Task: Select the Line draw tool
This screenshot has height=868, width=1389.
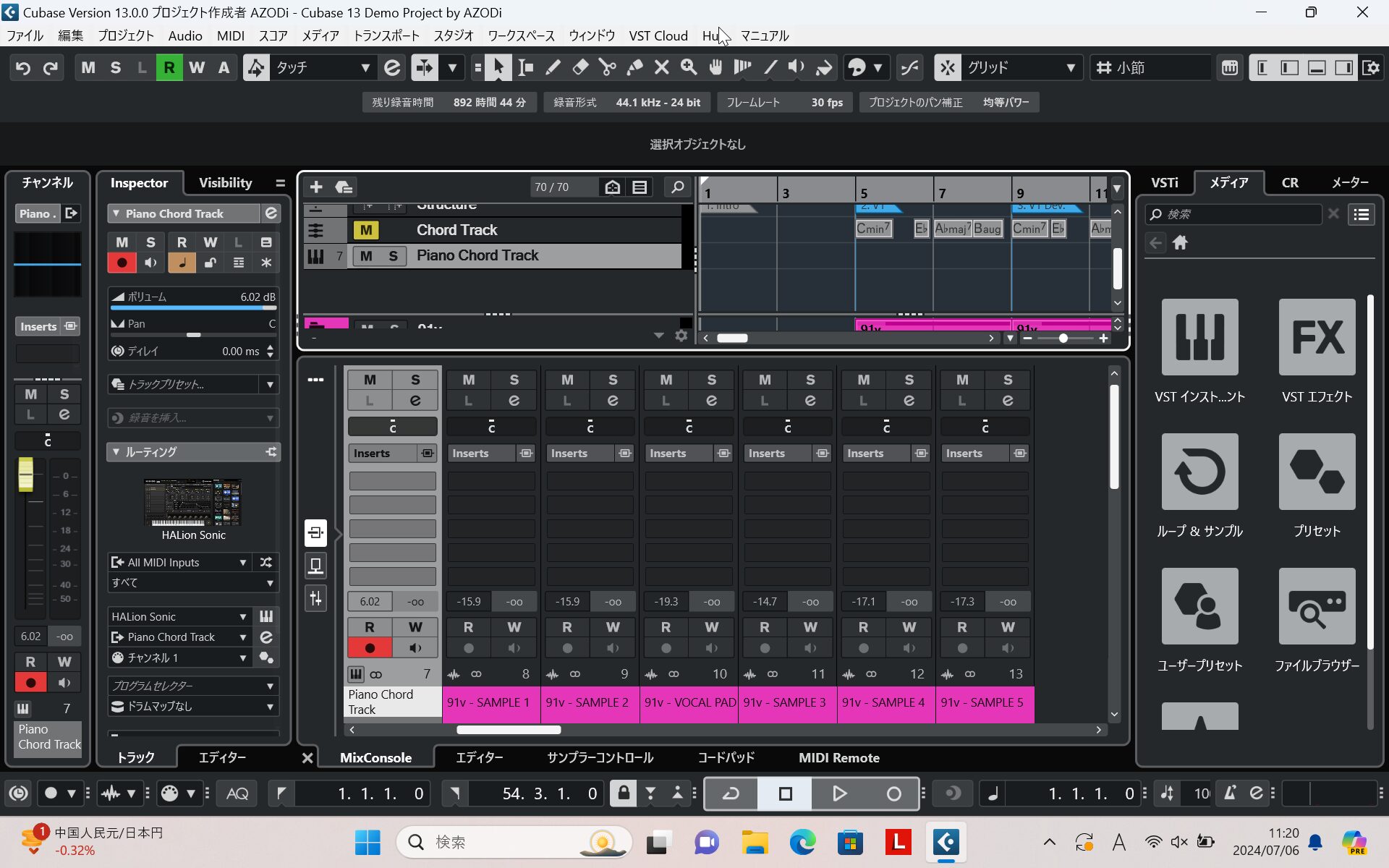Action: (x=770, y=68)
